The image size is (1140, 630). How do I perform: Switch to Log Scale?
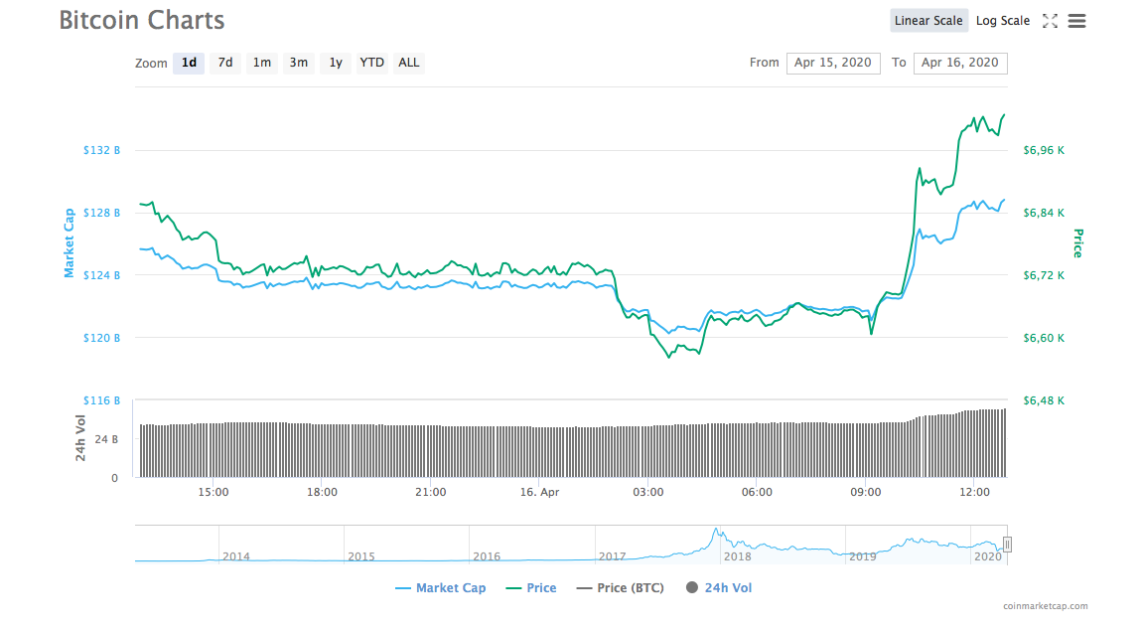(1003, 21)
